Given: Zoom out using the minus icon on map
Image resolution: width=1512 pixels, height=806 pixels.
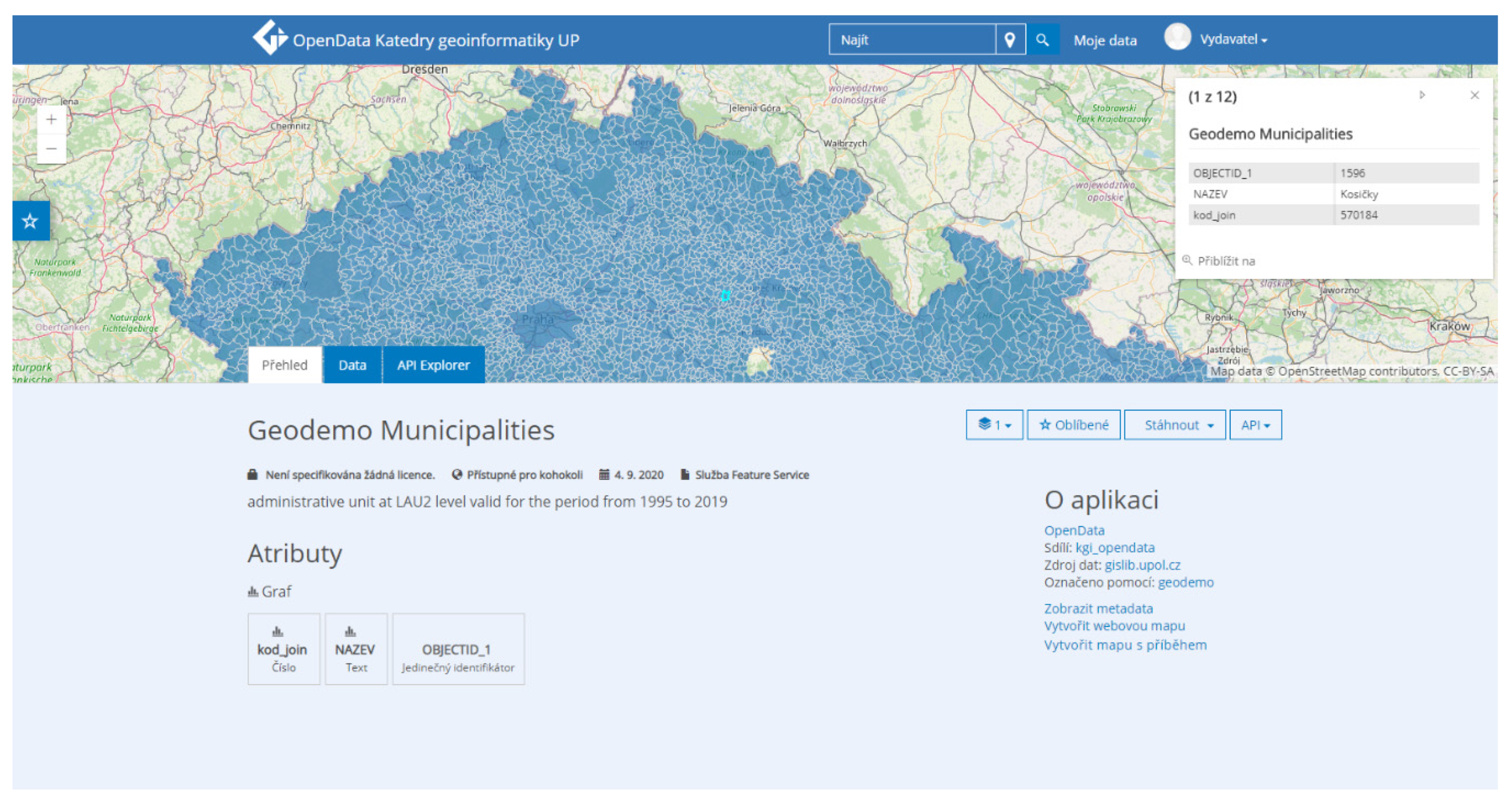Looking at the screenshot, I should pos(51,148).
